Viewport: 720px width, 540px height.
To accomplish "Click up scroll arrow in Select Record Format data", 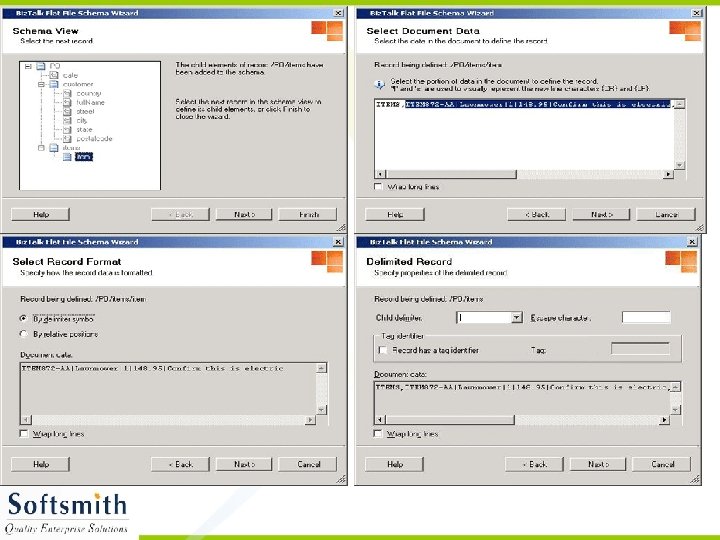I will click(x=321, y=368).
